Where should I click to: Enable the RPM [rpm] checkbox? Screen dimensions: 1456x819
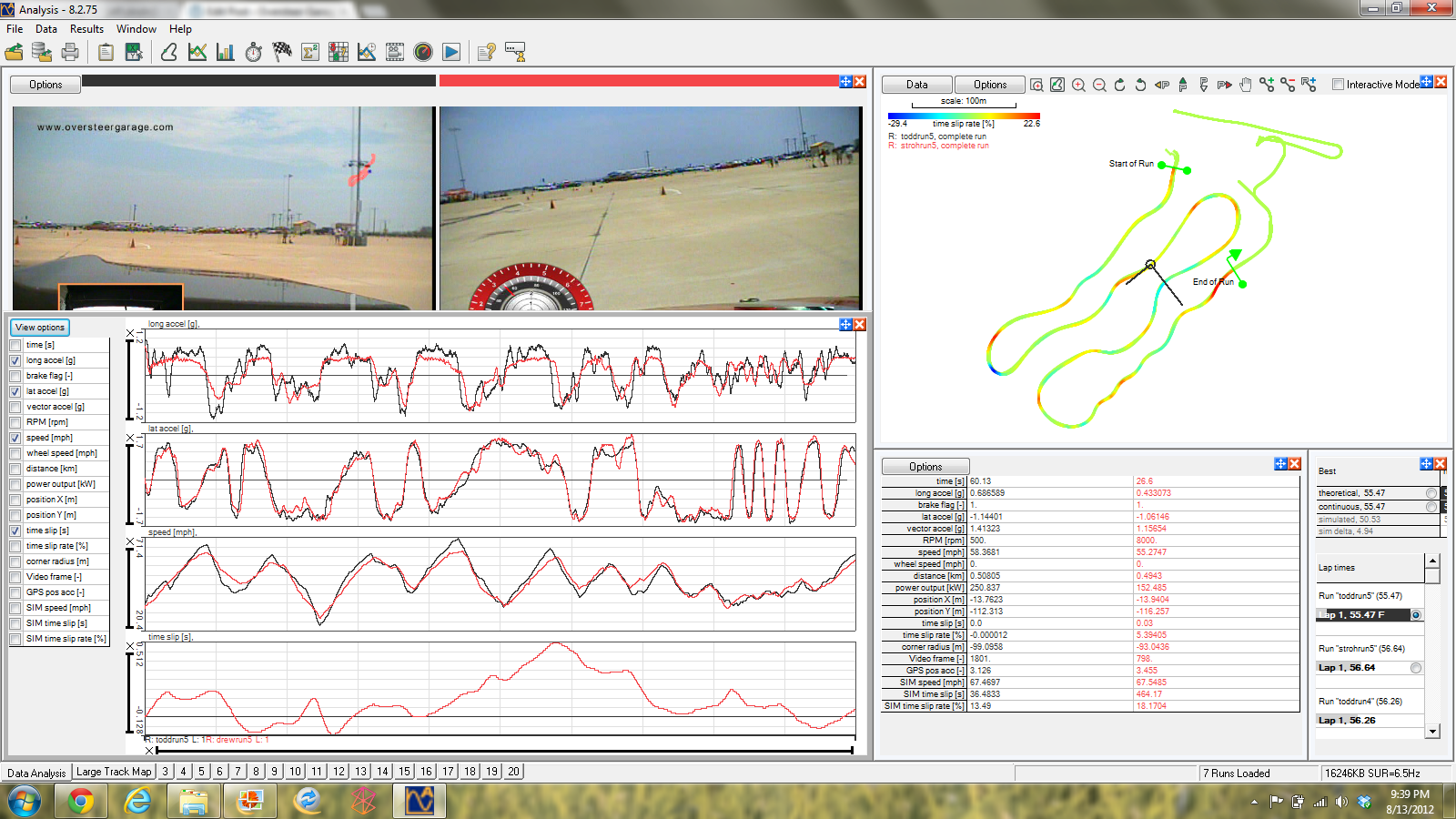point(15,422)
